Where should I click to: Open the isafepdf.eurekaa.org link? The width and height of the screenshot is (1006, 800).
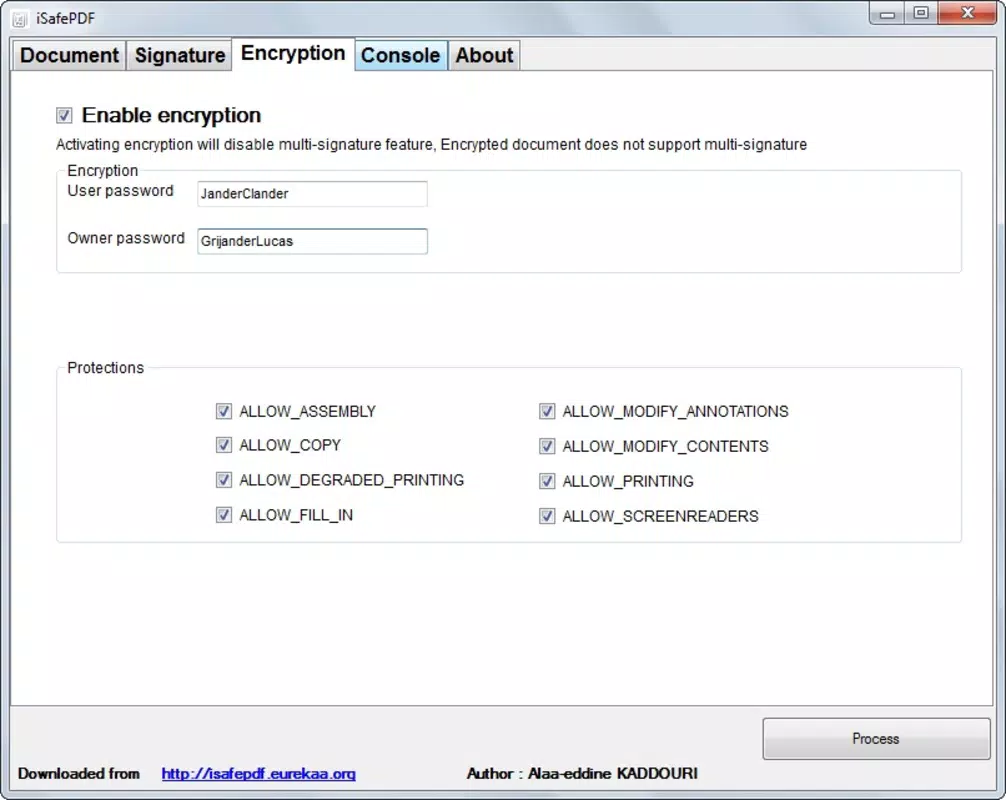[259, 774]
